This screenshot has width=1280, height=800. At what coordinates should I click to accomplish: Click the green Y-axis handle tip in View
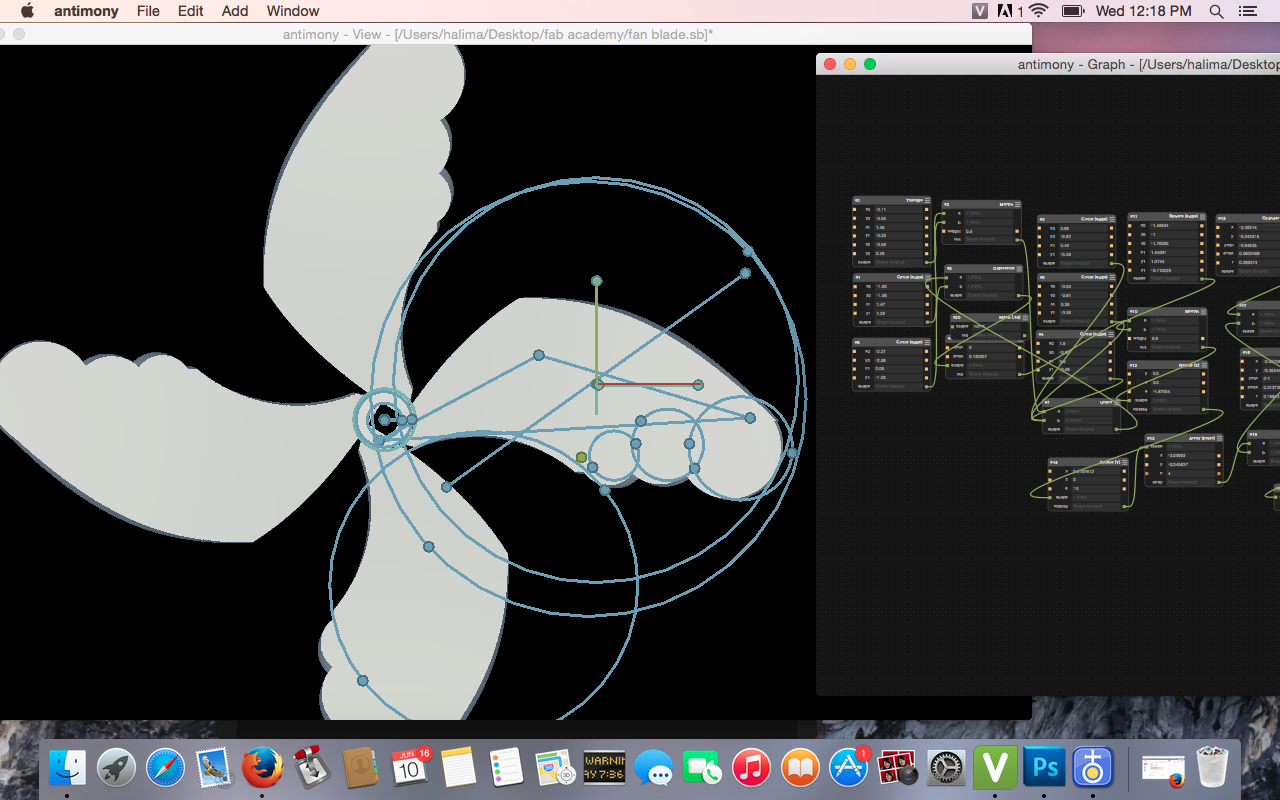(x=596, y=281)
